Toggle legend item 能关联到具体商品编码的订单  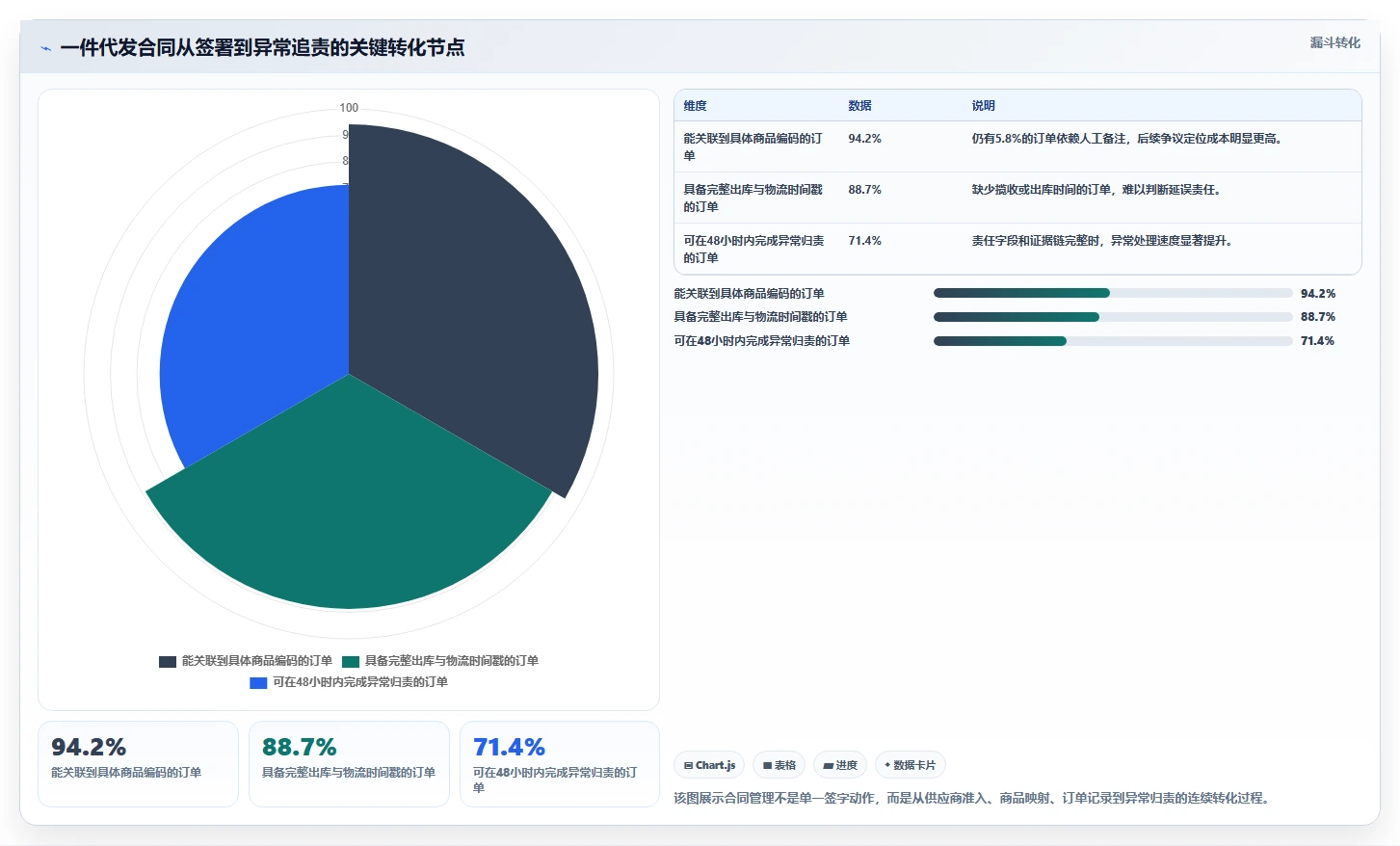point(246,661)
